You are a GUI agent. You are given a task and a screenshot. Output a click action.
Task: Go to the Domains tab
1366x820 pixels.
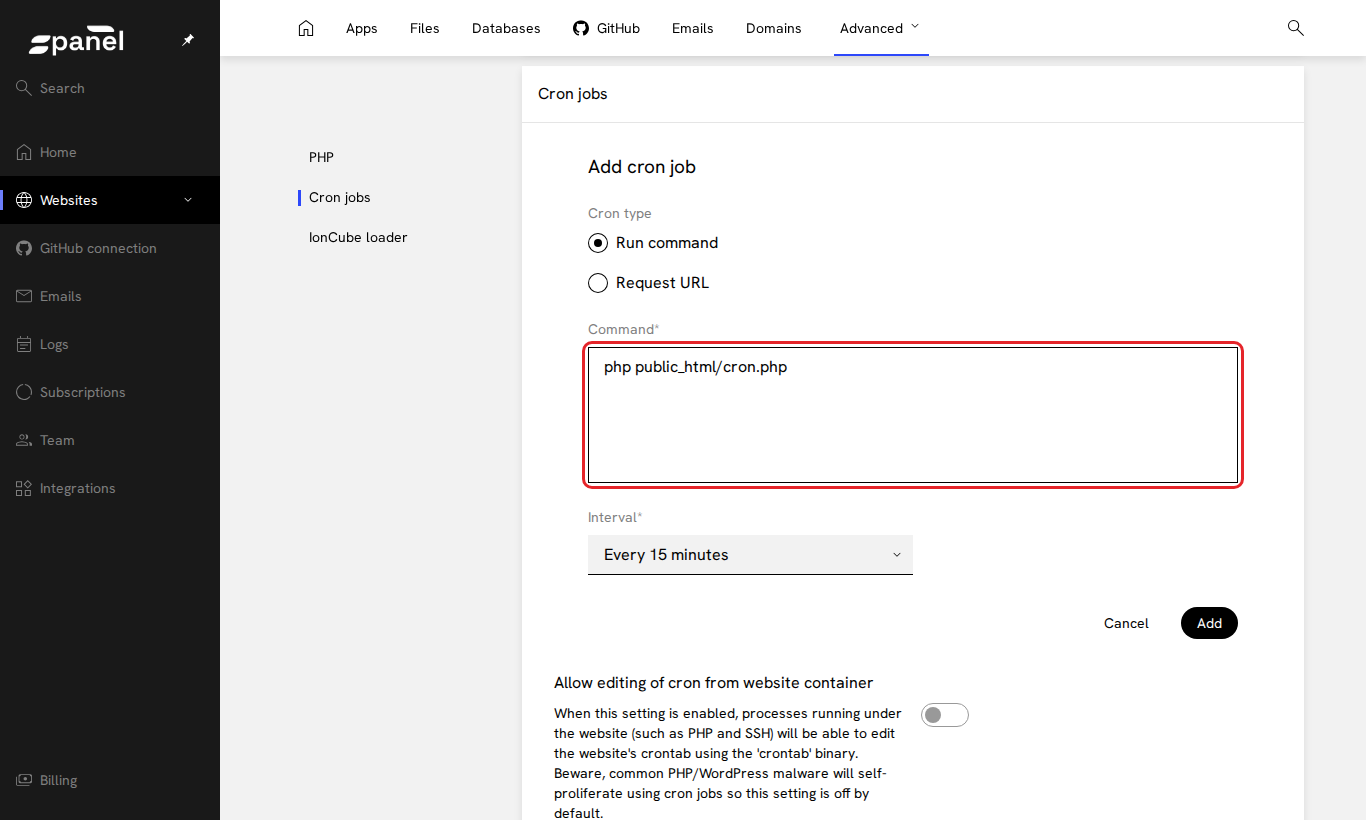(774, 28)
